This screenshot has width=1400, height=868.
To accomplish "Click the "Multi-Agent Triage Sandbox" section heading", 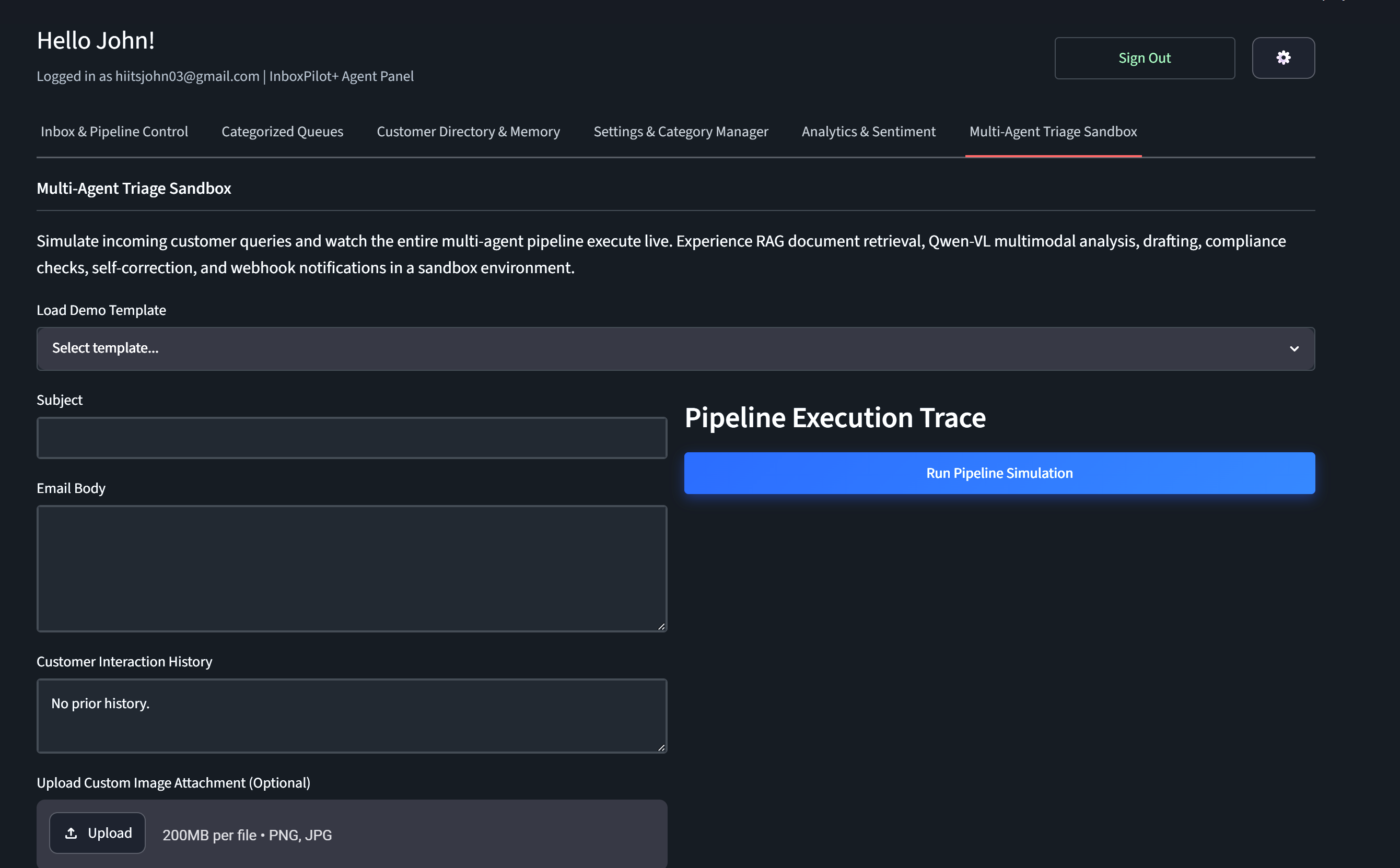I will tap(134, 189).
